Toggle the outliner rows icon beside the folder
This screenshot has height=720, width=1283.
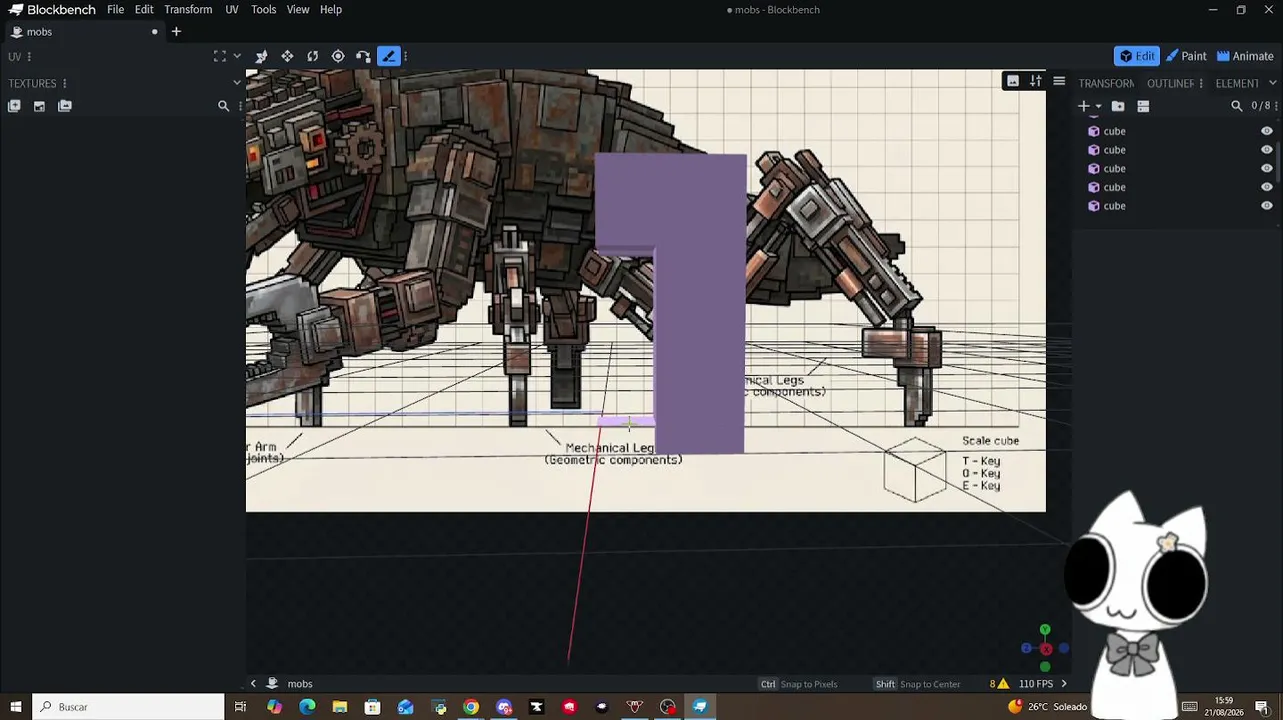[x=1143, y=106]
